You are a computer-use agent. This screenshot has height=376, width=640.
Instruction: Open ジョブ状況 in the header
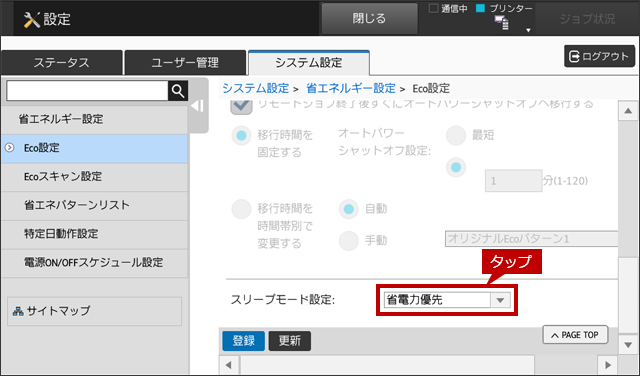coord(587,19)
